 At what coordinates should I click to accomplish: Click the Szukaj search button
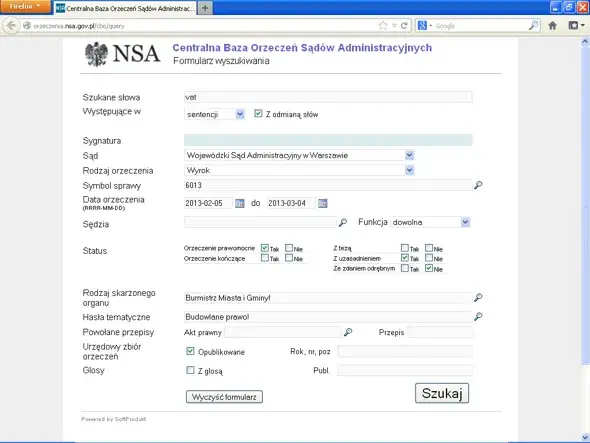tap(442, 393)
